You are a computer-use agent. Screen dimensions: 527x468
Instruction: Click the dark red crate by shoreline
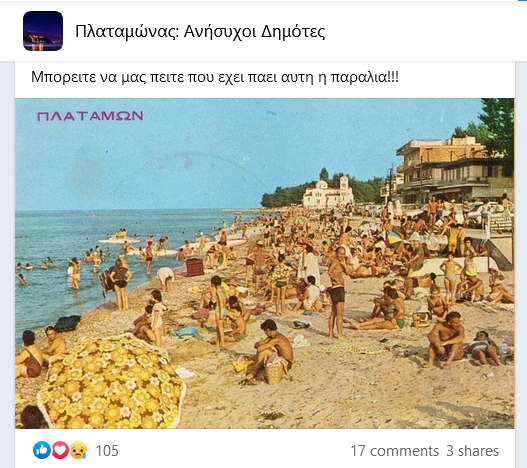pos(195,267)
